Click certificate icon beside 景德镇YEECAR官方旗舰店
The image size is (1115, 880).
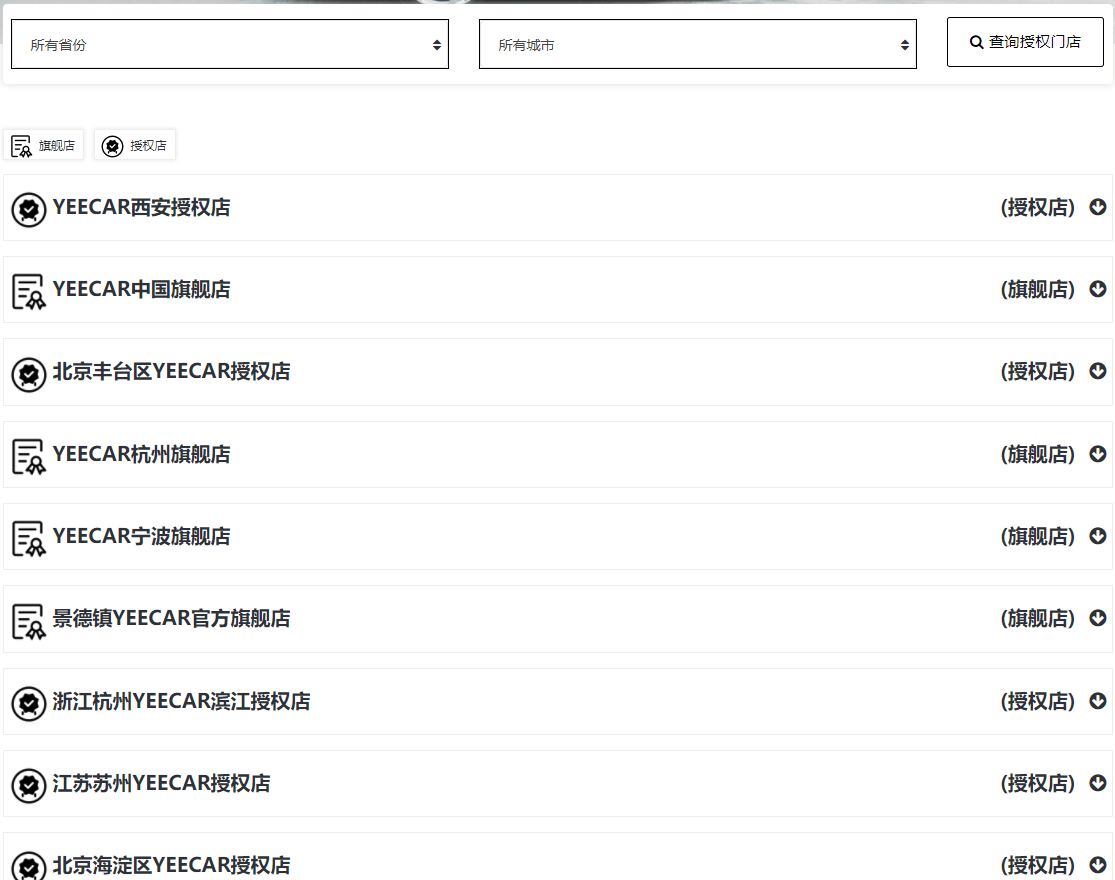click(29, 621)
